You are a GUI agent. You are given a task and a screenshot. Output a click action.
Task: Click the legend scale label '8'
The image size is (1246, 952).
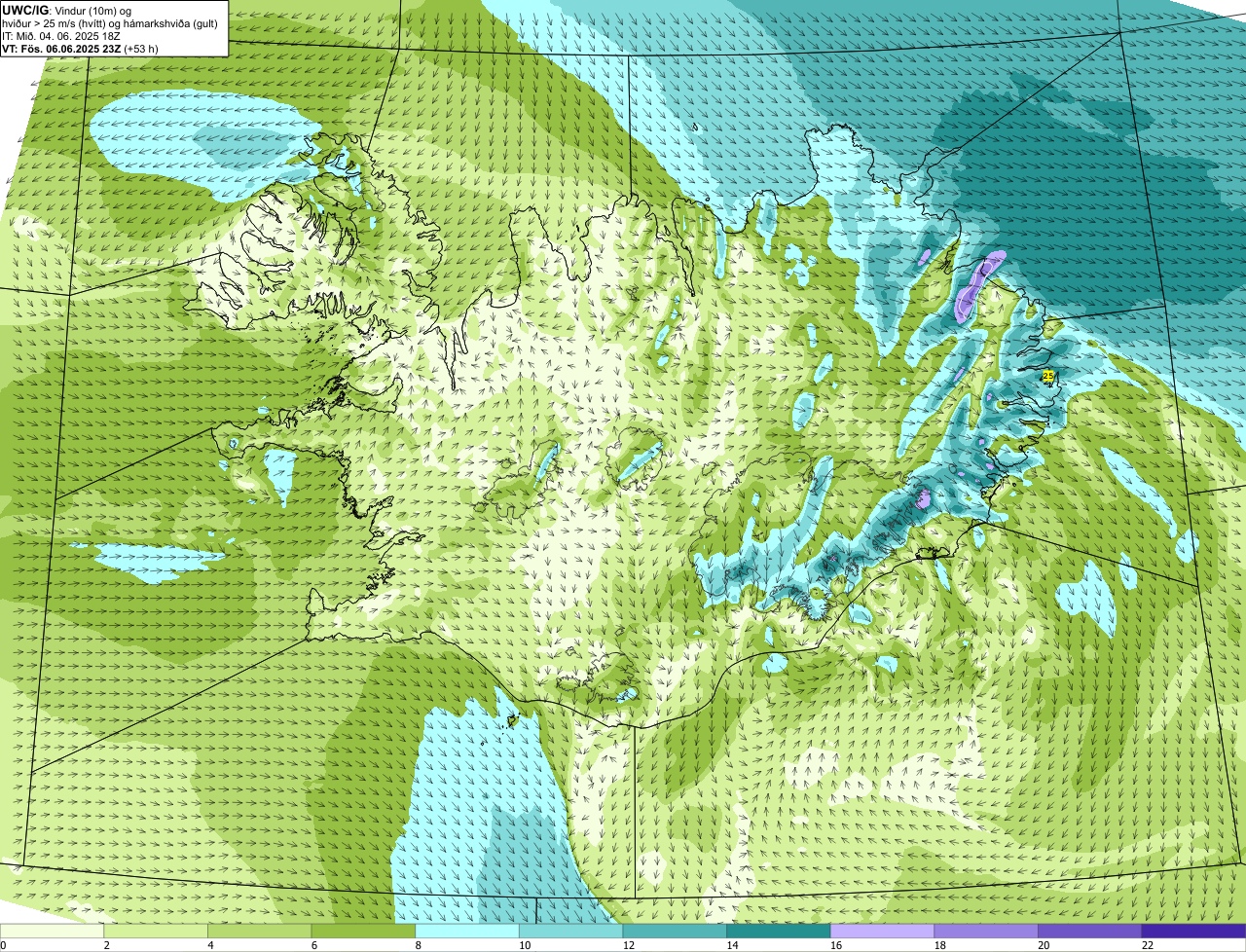coord(418,945)
